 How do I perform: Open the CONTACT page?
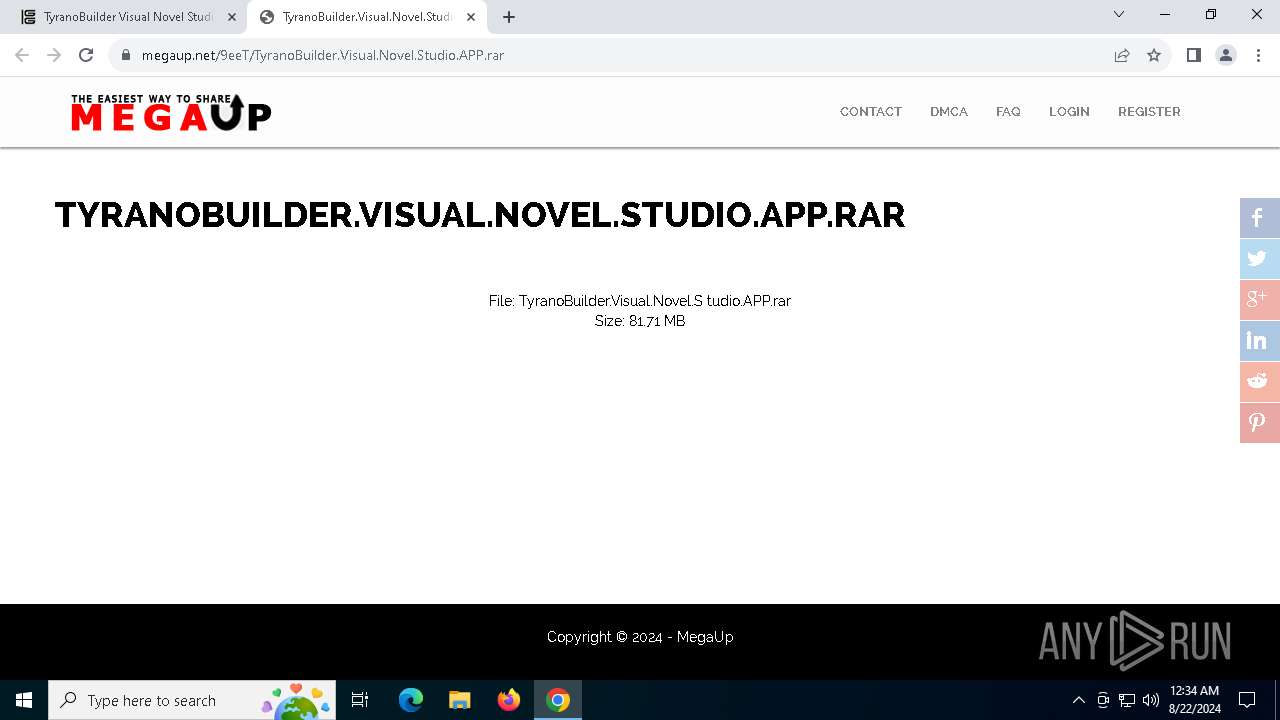pos(871,112)
